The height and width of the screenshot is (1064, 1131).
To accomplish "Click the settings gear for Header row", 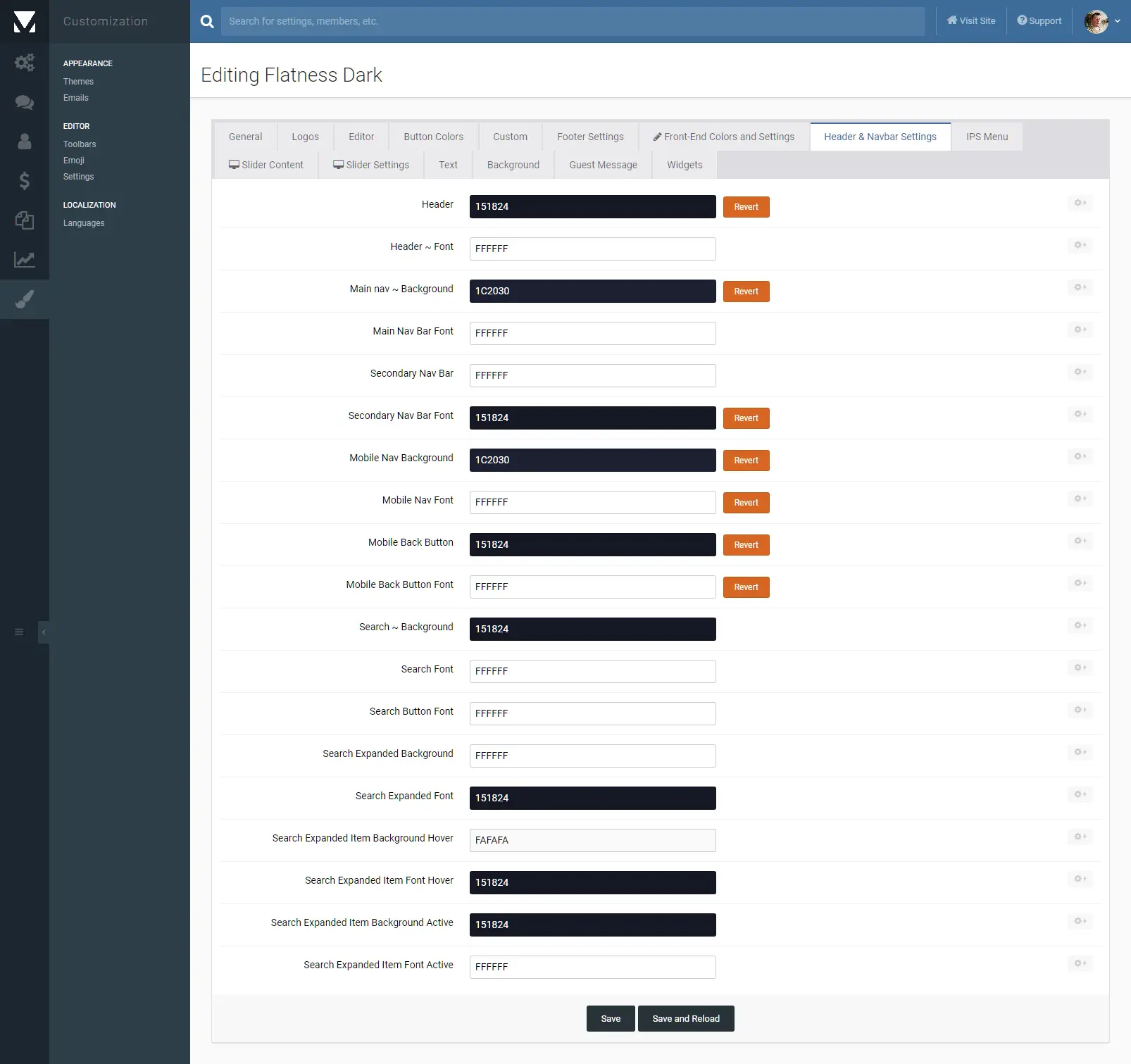I will pyautogui.click(x=1080, y=203).
